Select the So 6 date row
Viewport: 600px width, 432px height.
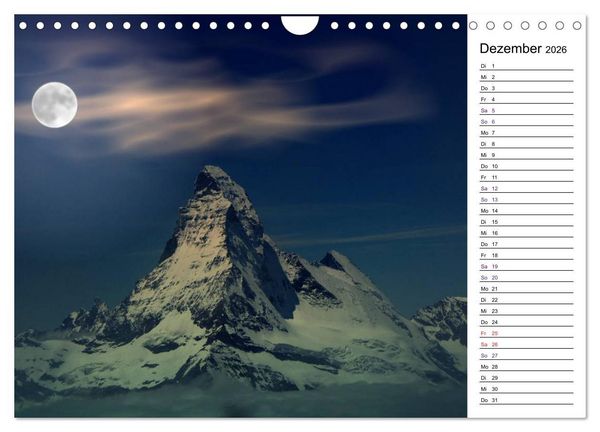point(527,121)
